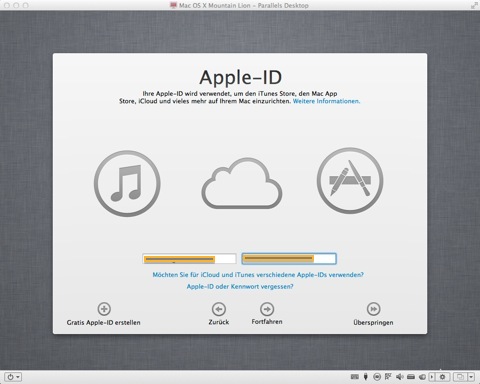The image size is (480, 384).
Task: Click the Apple-ID email input field
Action: 189,259
